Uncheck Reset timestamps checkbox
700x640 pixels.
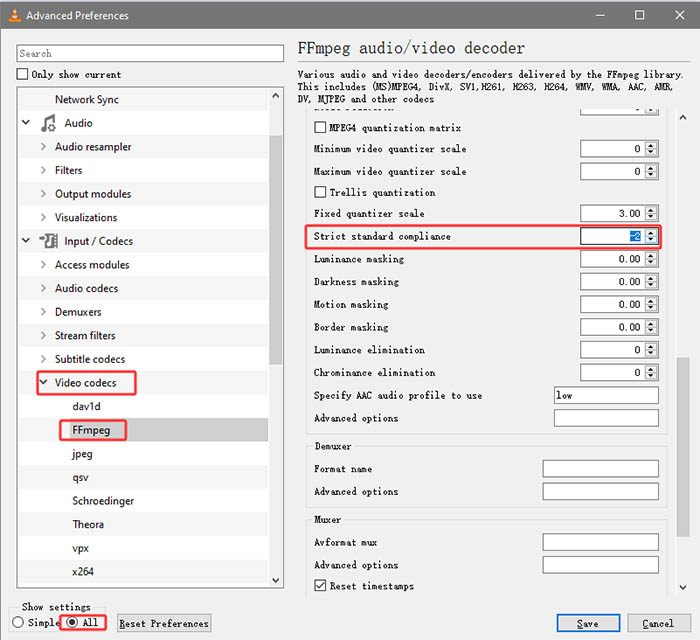pyautogui.click(x=321, y=586)
